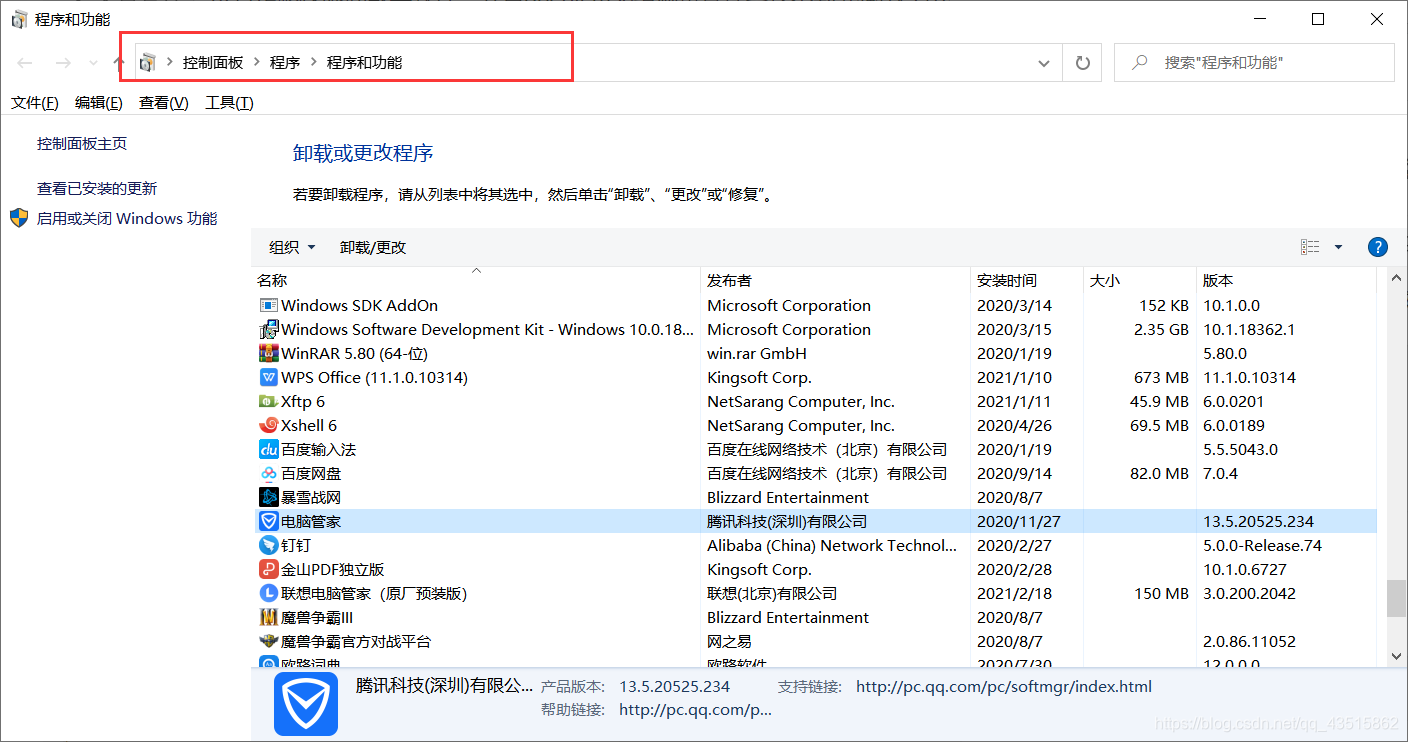Click the 电脑管家 shield icon in list

(268, 521)
